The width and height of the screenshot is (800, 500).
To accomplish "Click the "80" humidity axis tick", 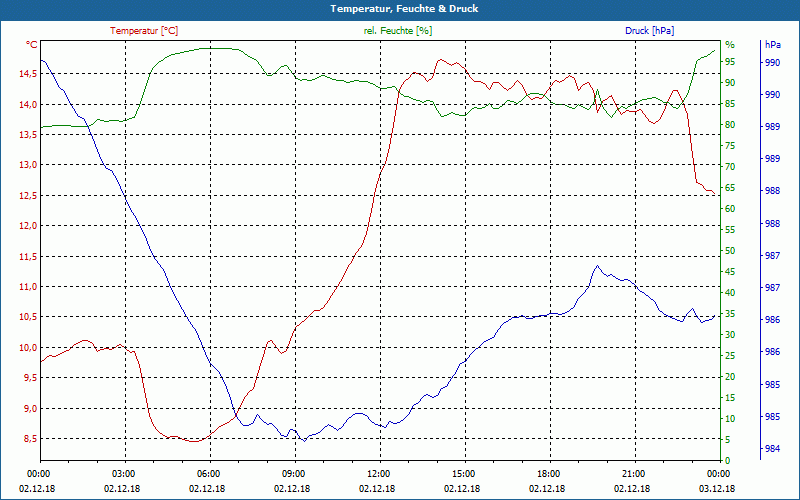I will tap(730, 124).
